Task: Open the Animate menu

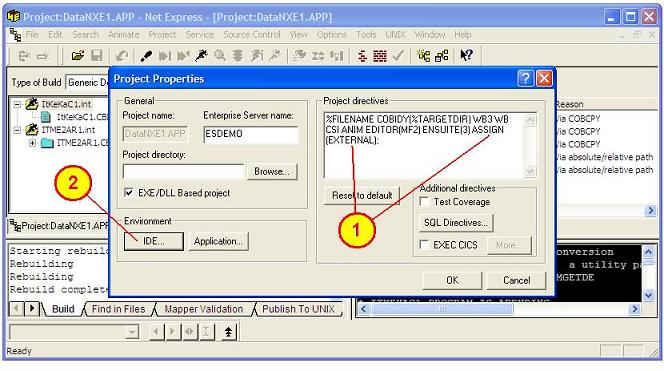Action: (x=124, y=35)
